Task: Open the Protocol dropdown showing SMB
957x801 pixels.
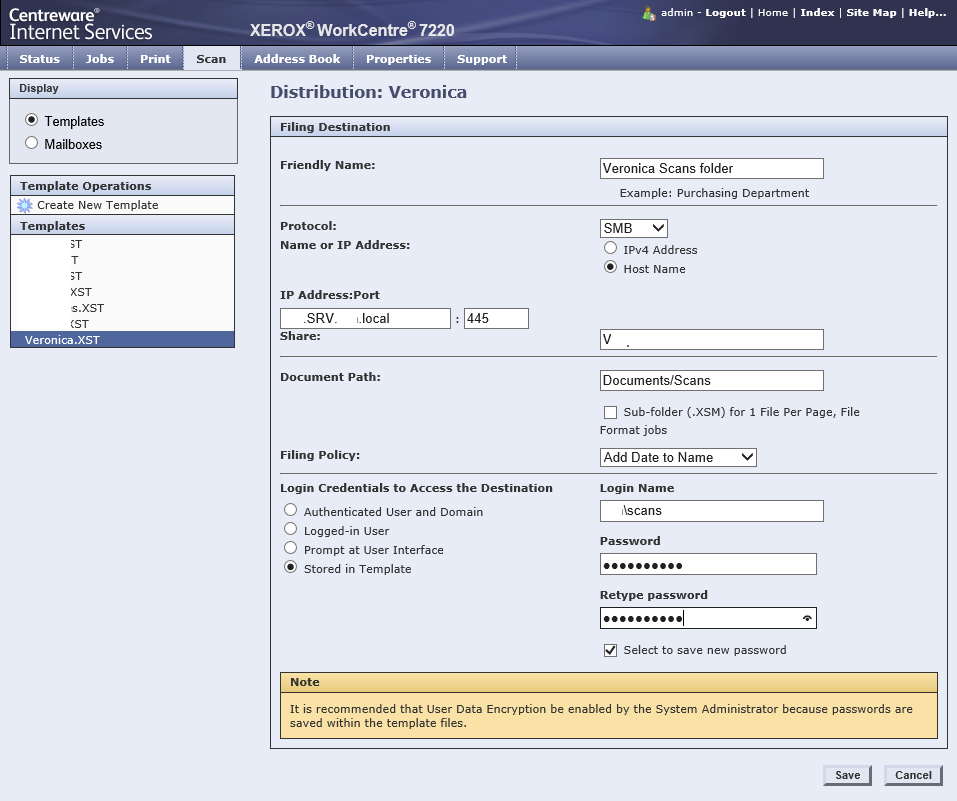Action: click(x=633, y=228)
